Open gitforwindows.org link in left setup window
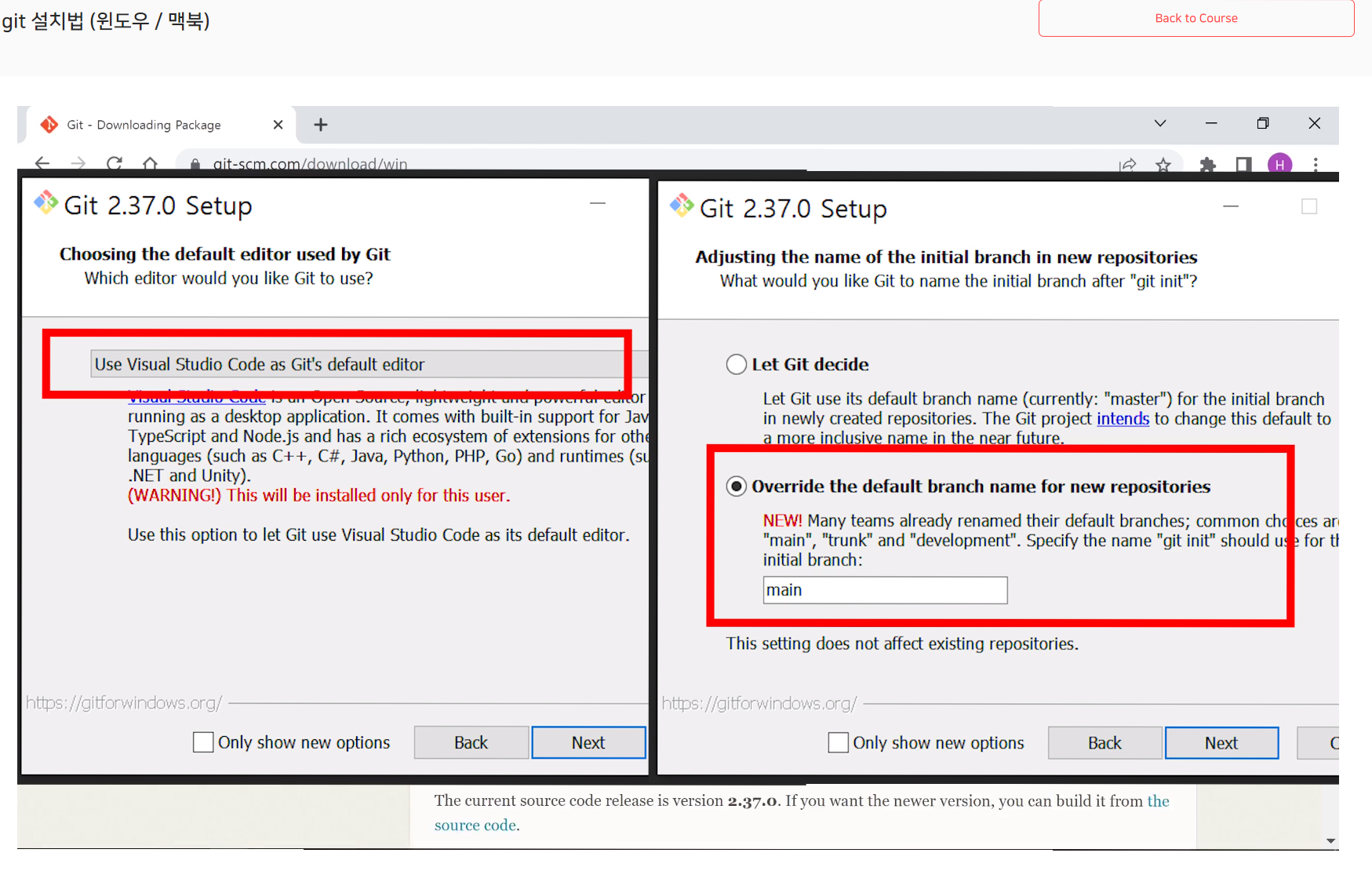The height and width of the screenshot is (882, 1372). point(124,702)
